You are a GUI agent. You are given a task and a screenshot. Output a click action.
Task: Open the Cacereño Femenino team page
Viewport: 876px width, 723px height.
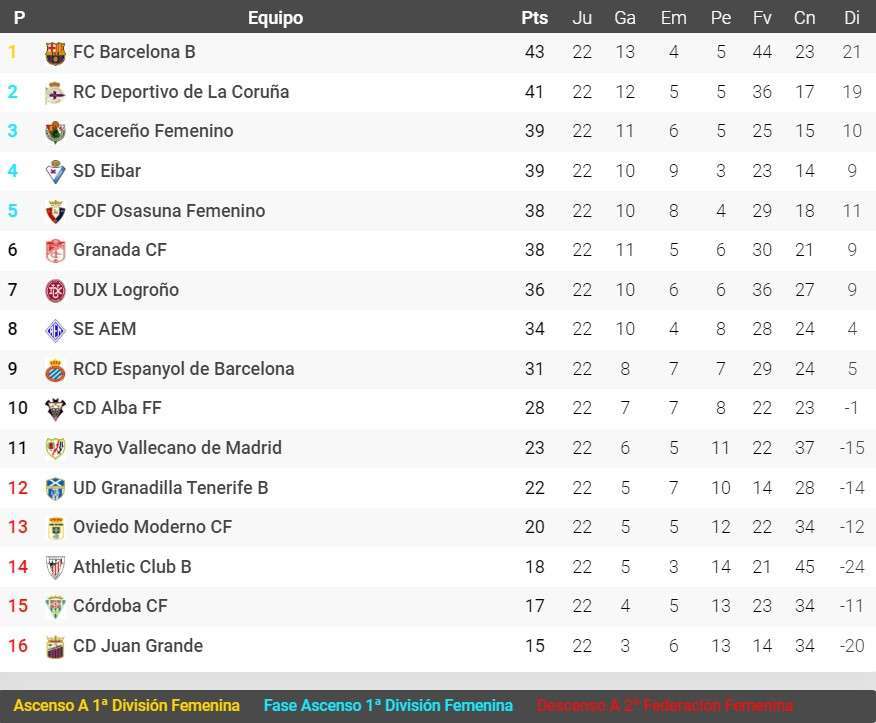point(153,130)
